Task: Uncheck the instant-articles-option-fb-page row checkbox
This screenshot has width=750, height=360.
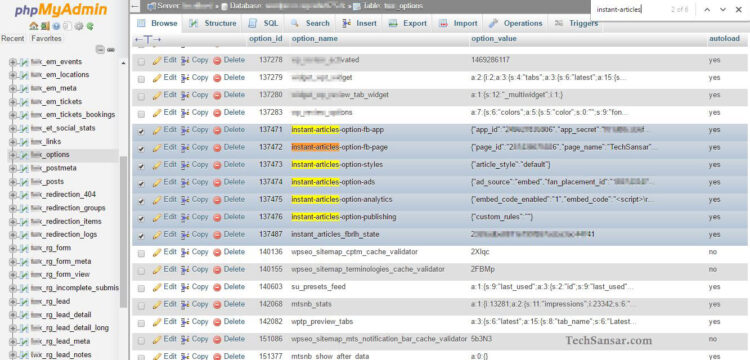Action: (141, 149)
